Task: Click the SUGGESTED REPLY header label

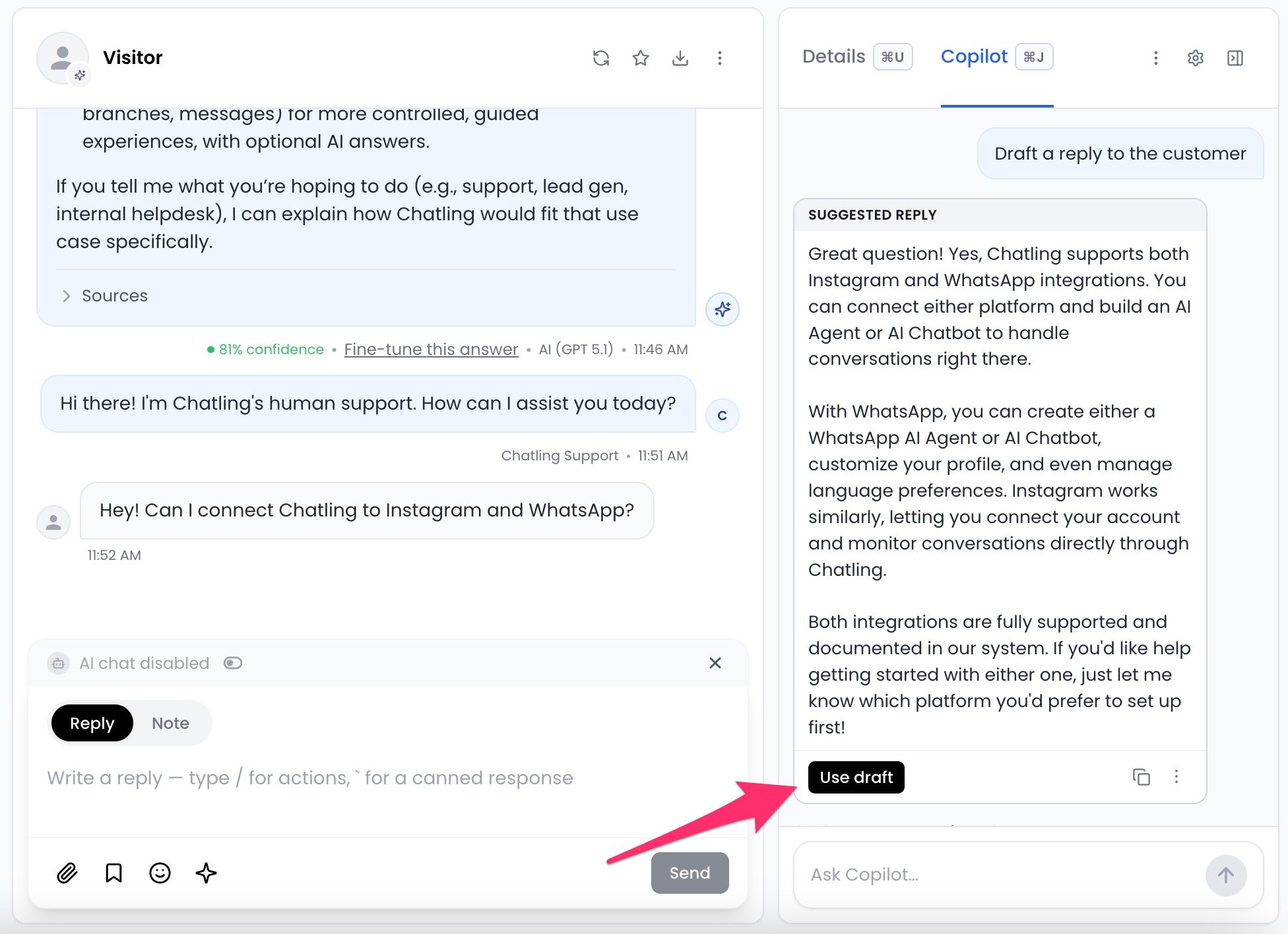Action: pos(872,215)
